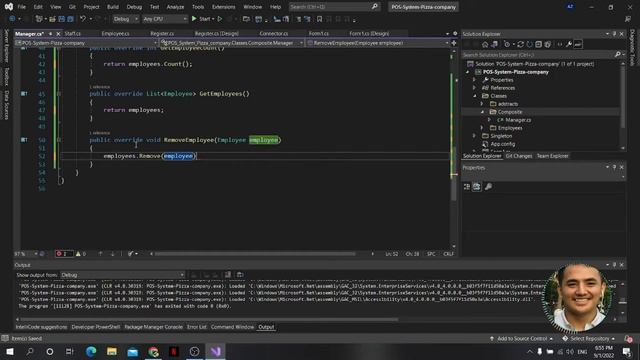Select Manager.cs in Solution Explorer
Viewport: 640px width, 360px height.
(518, 120)
